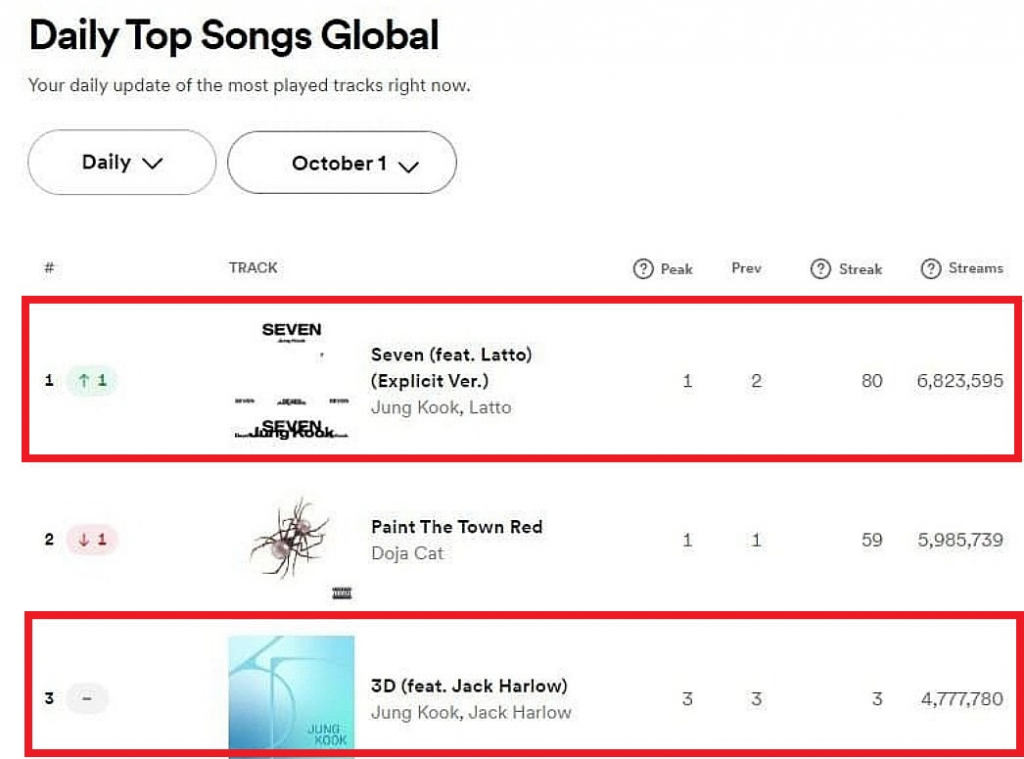Click the explicit label under the Doja Cat cover

pyautogui.click(x=342, y=593)
